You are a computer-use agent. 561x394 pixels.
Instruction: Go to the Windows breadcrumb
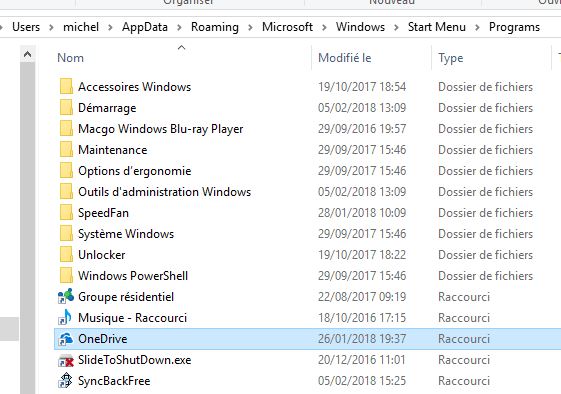[x=360, y=27]
